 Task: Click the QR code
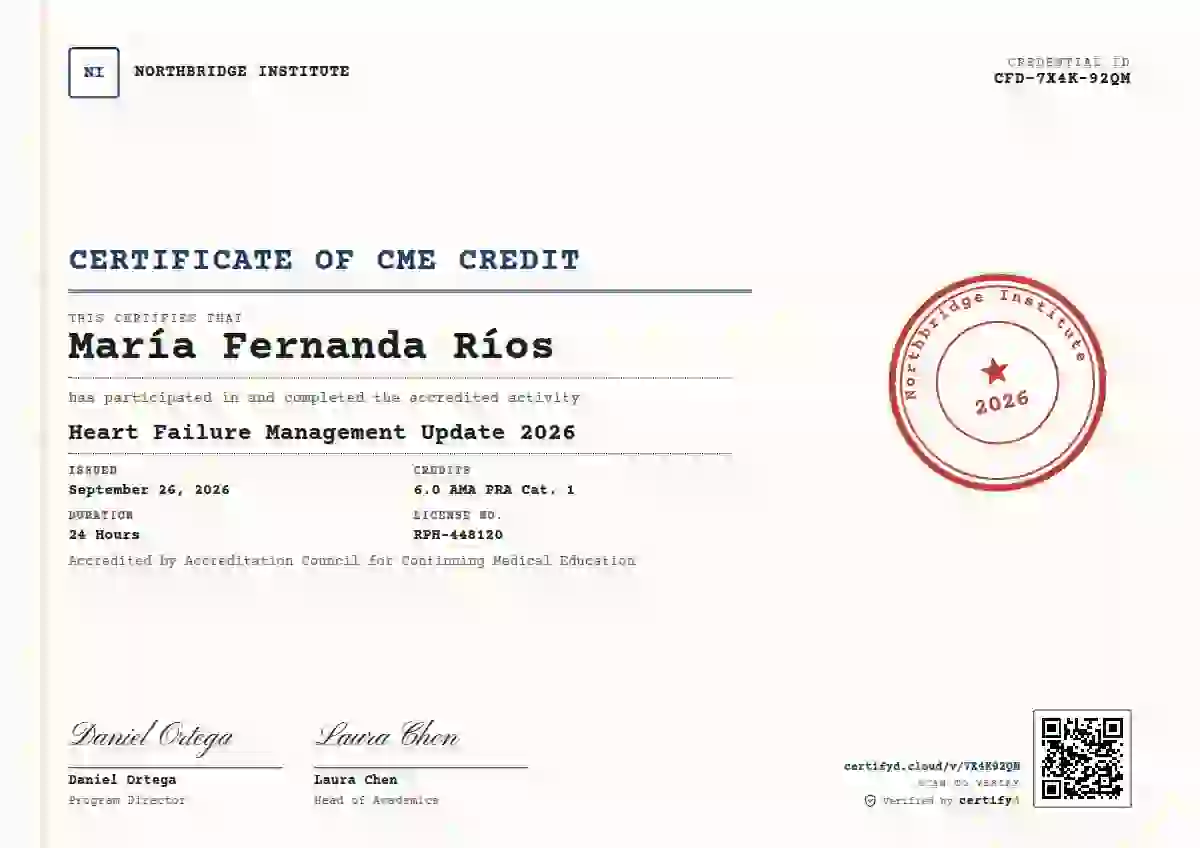coord(1082,758)
